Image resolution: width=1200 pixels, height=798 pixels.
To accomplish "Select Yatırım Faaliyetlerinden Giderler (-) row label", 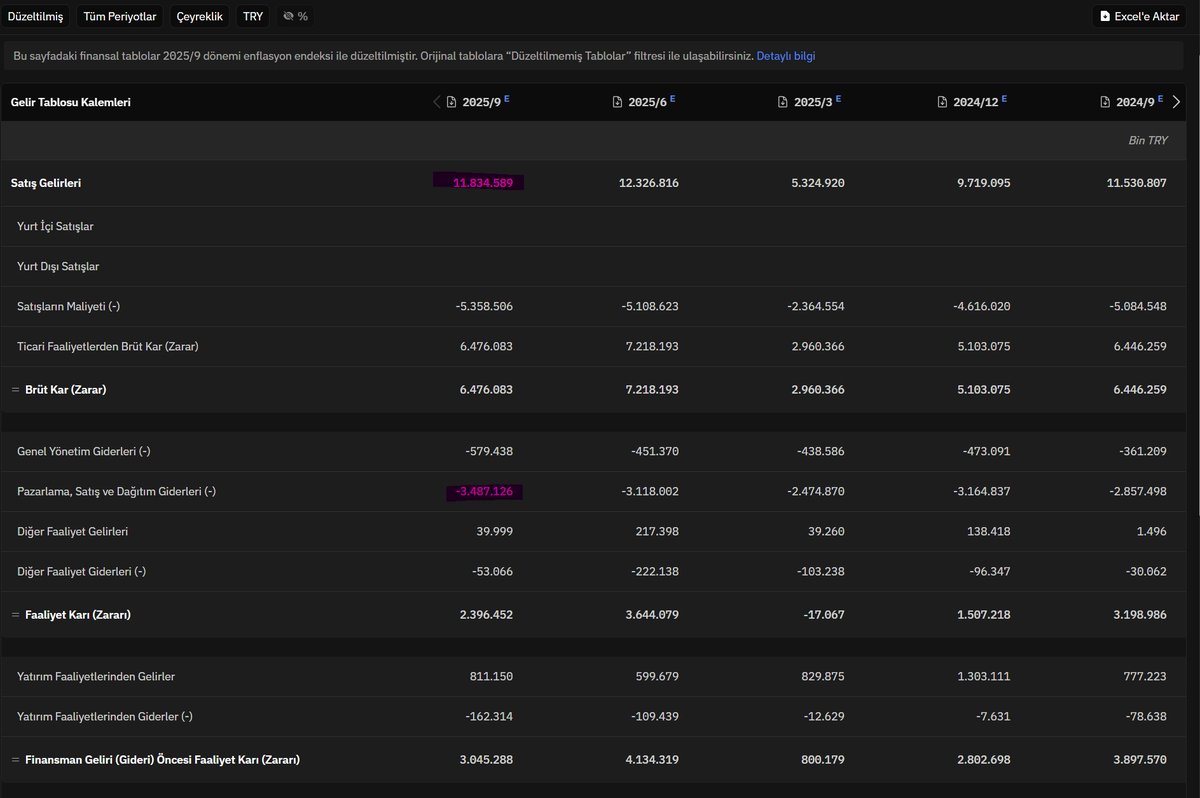I will pos(105,717).
